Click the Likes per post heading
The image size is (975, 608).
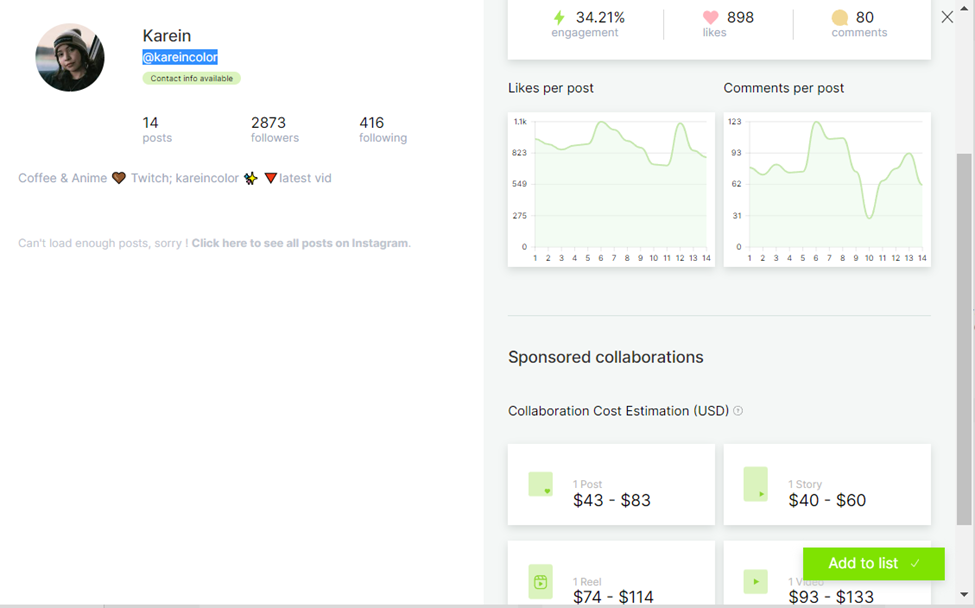550,88
